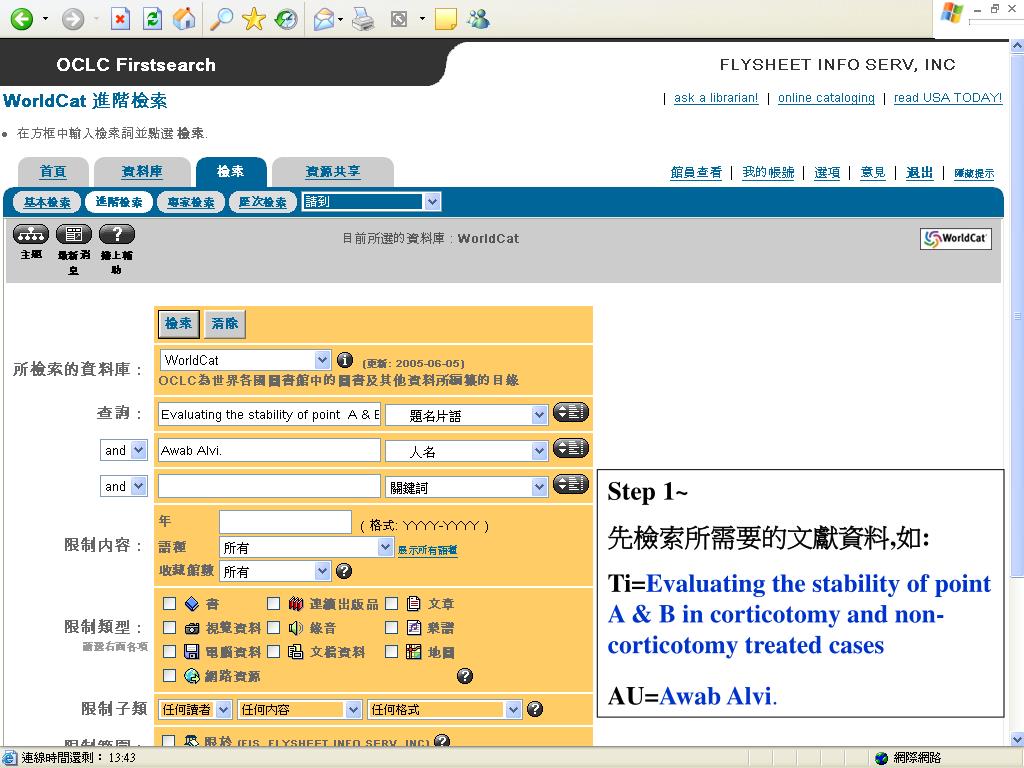Open the second 'and' operator dropdown

(123, 486)
